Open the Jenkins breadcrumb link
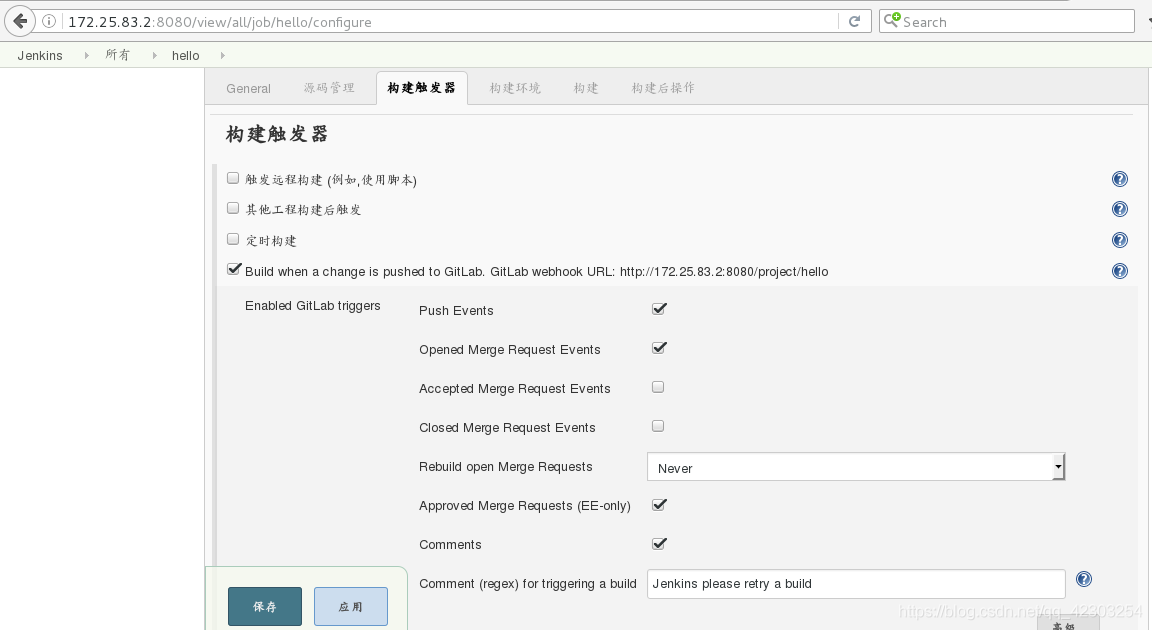Image resolution: width=1152 pixels, height=630 pixels. pos(40,55)
